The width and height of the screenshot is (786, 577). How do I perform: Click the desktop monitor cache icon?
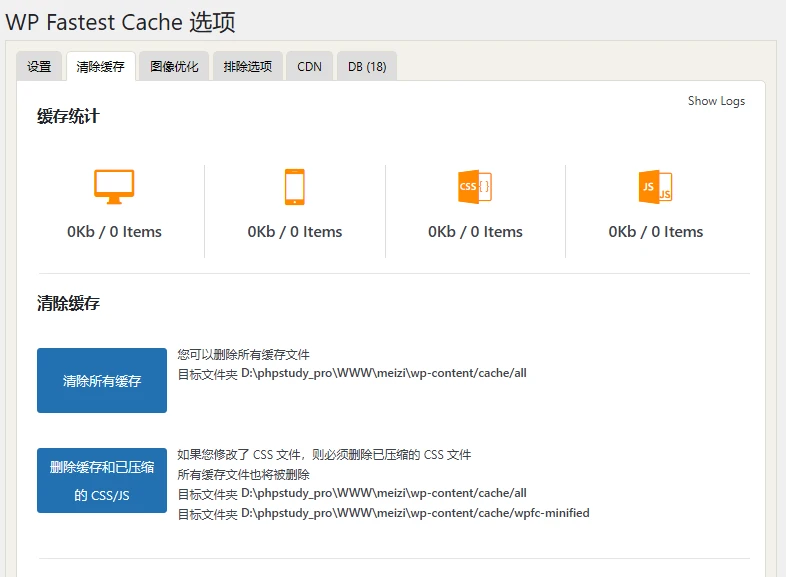[114, 186]
